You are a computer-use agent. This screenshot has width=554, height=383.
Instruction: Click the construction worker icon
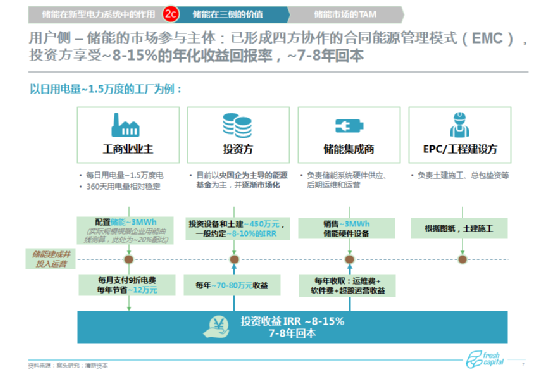tap(459, 125)
